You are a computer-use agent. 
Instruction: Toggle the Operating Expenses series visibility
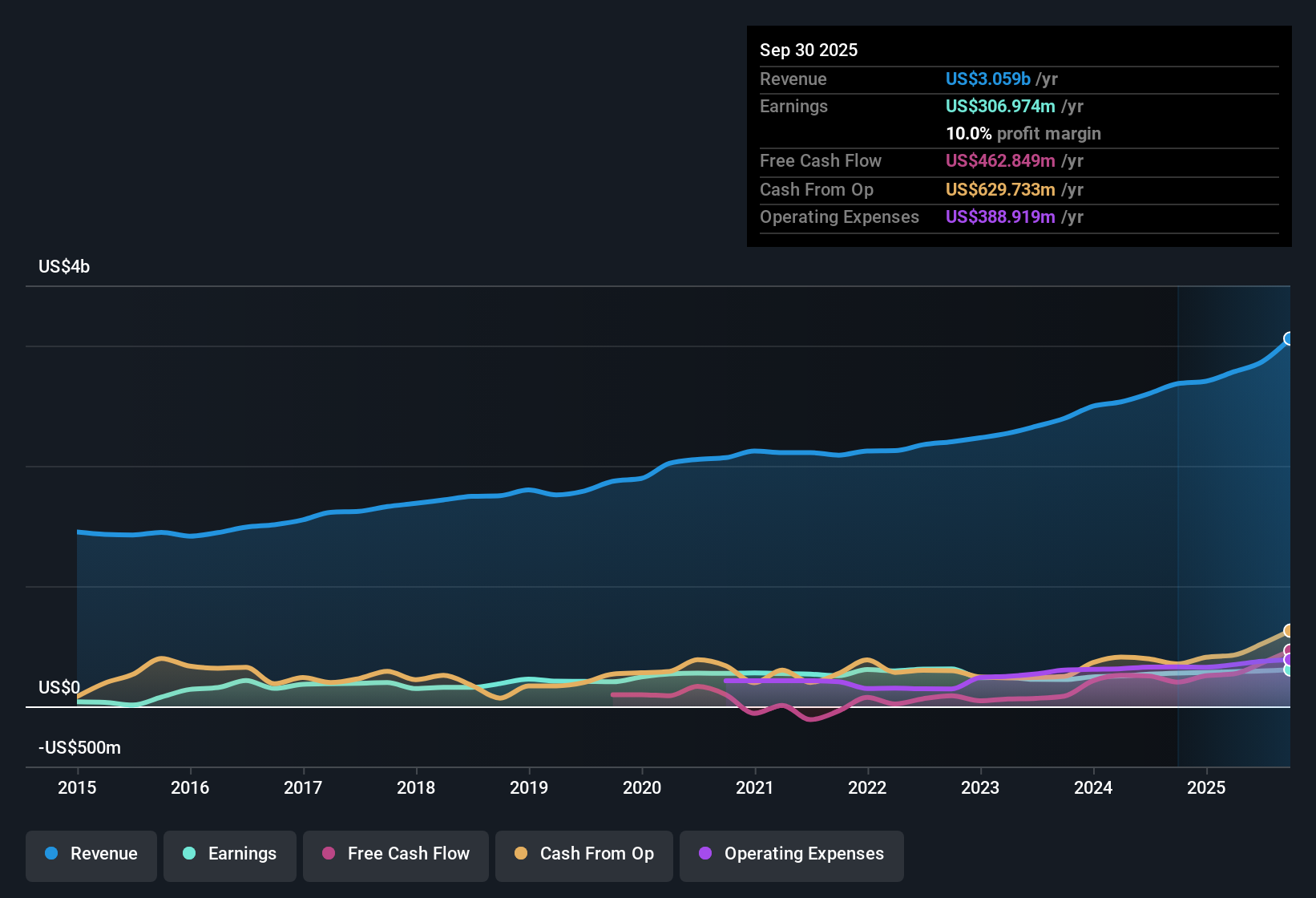pos(791,854)
